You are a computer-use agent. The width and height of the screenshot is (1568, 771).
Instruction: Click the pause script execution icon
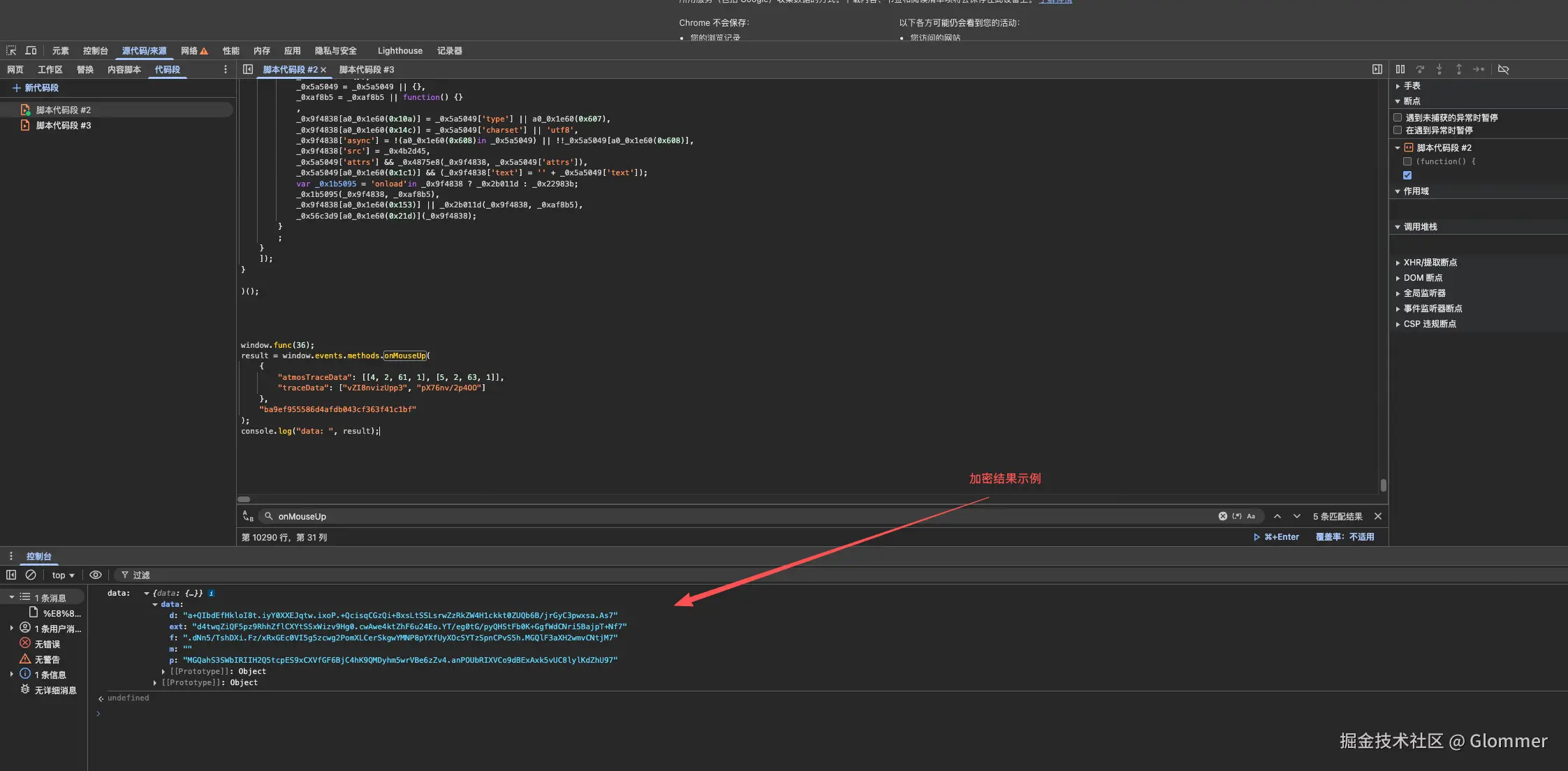click(x=1400, y=69)
